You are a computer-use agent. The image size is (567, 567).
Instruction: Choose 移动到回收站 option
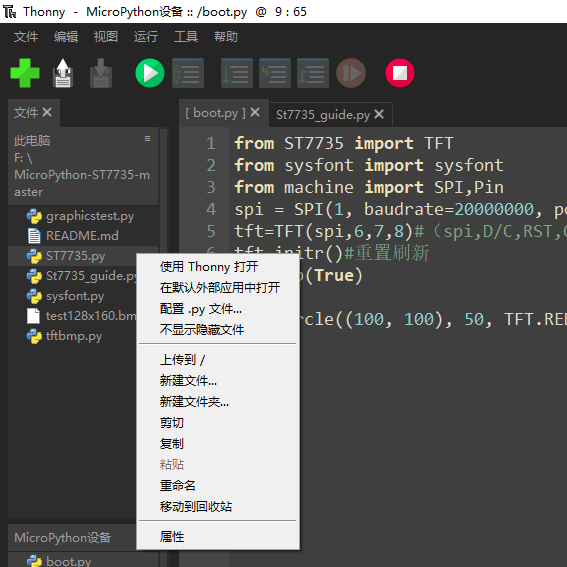click(x=218, y=507)
